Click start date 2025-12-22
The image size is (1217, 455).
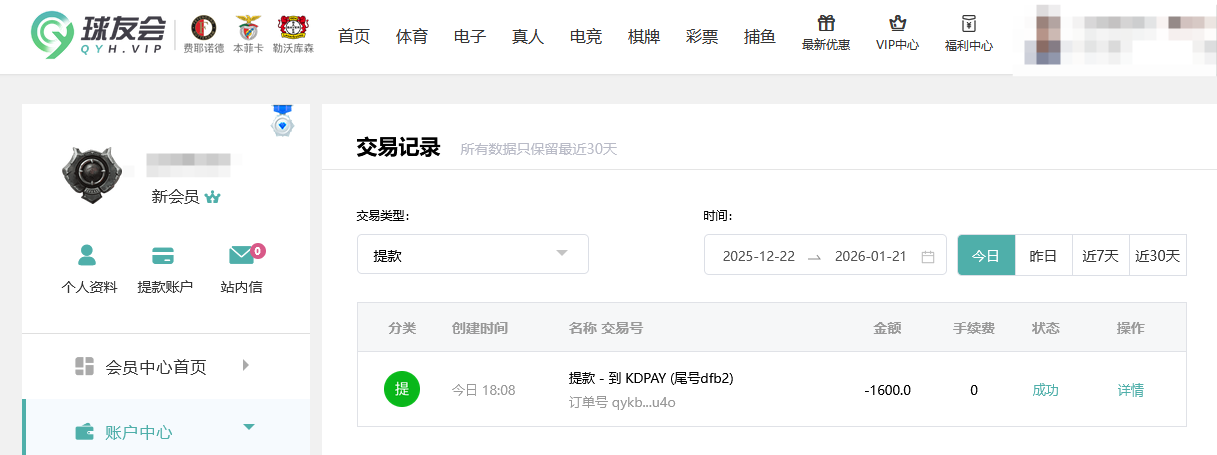coord(759,256)
